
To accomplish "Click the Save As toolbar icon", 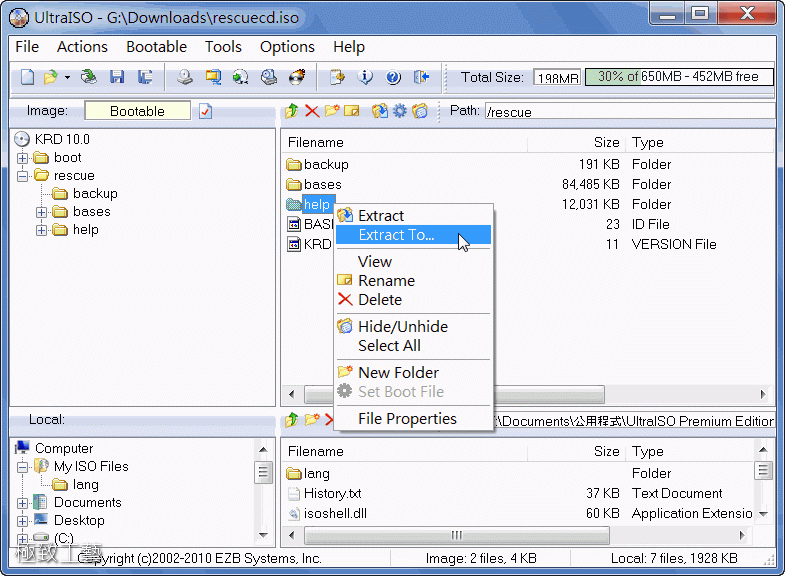I will coord(145,77).
